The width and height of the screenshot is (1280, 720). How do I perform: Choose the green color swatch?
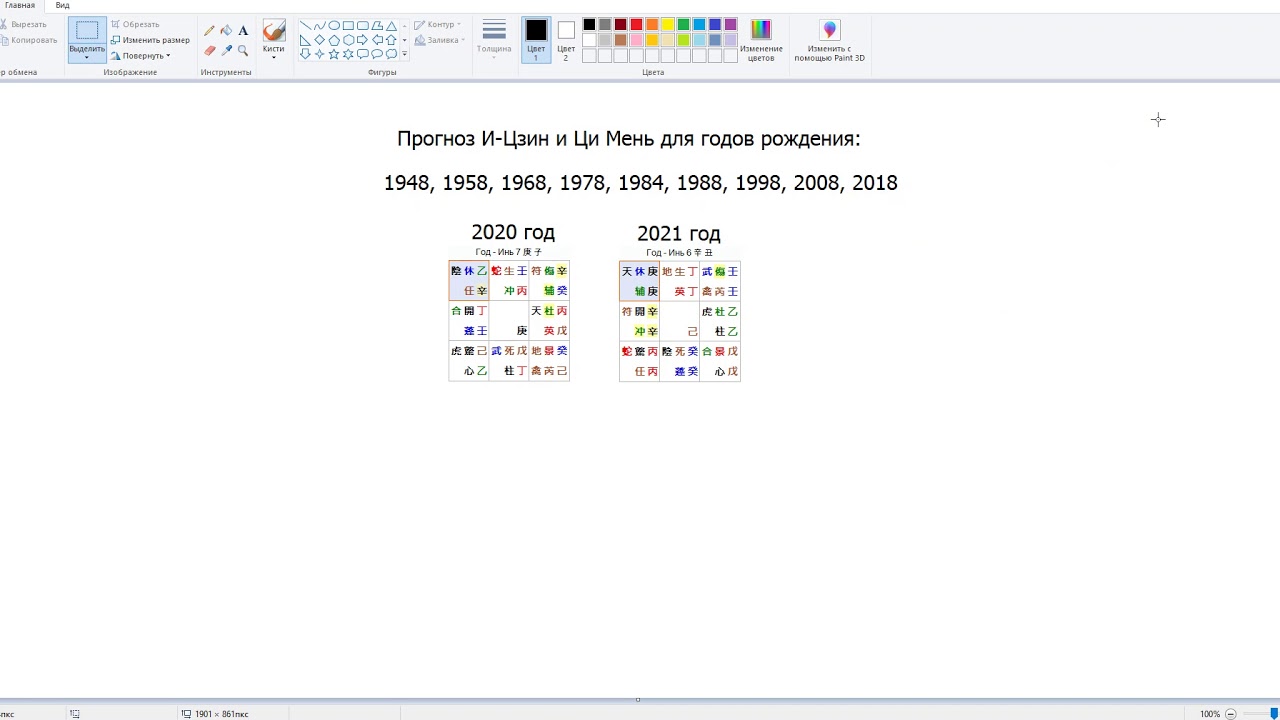point(683,25)
